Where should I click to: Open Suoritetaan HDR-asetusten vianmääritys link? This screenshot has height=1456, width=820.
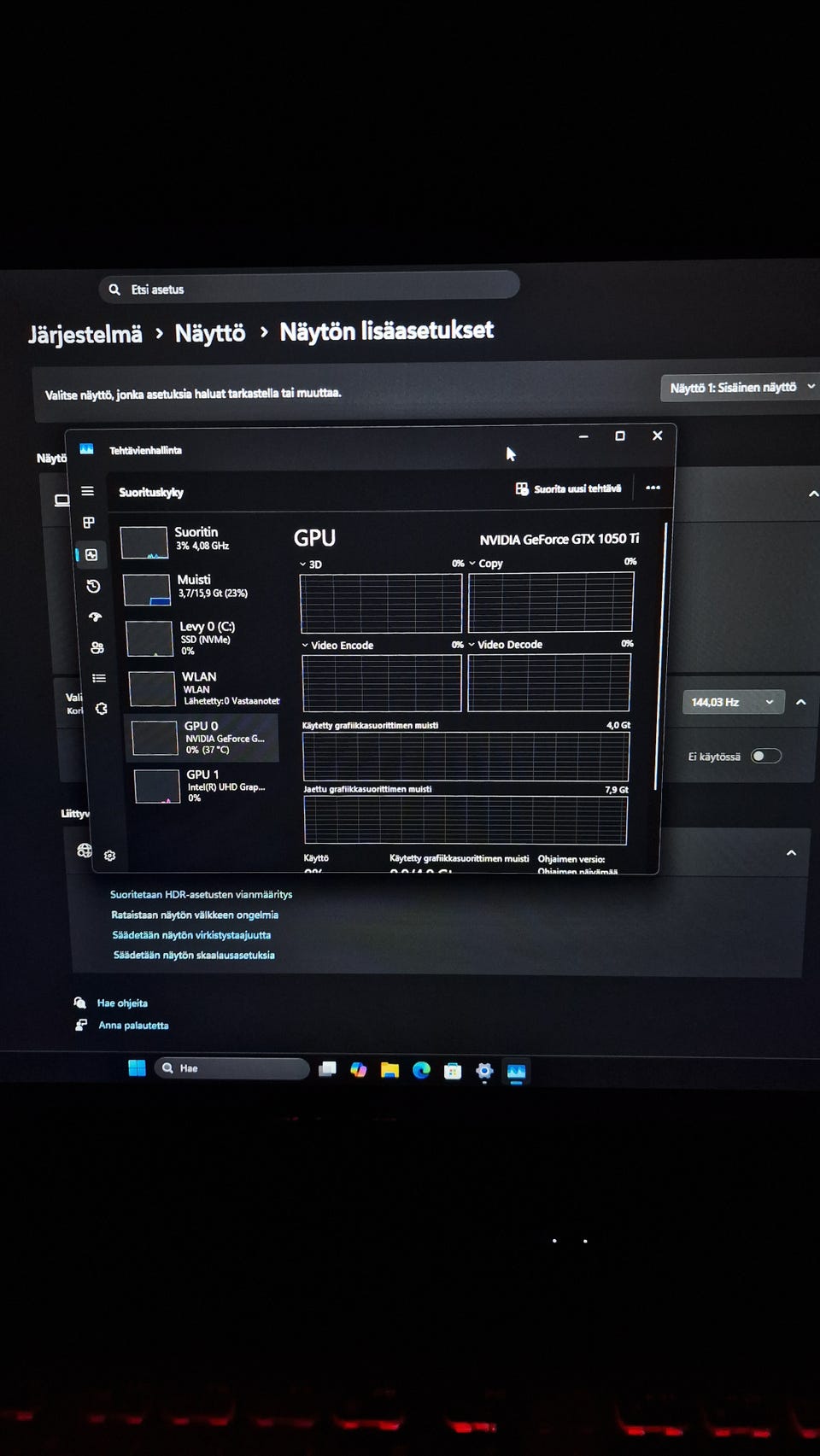tap(202, 894)
